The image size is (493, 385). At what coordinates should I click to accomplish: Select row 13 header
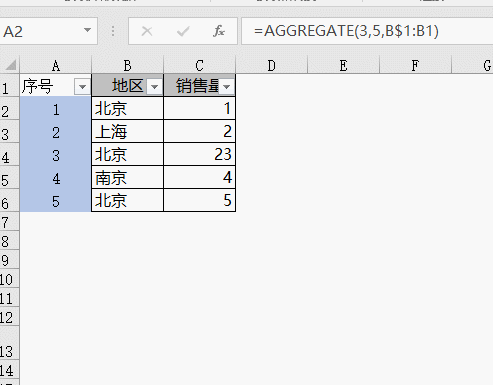click(9, 344)
